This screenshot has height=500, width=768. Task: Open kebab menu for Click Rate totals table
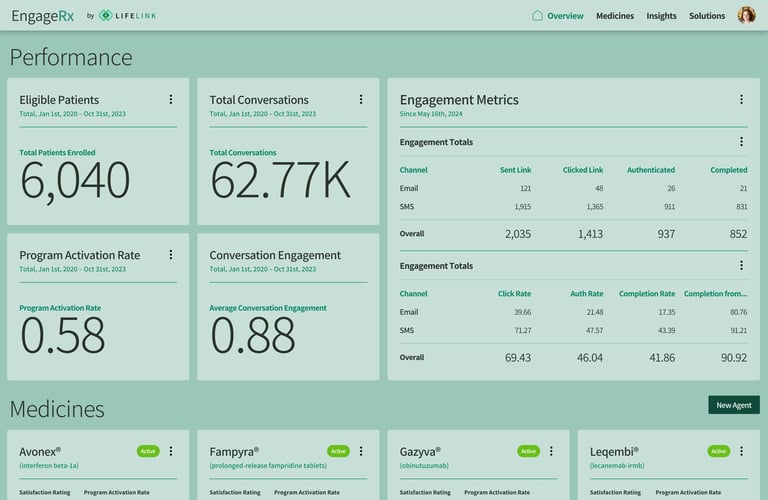pyautogui.click(x=741, y=265)
